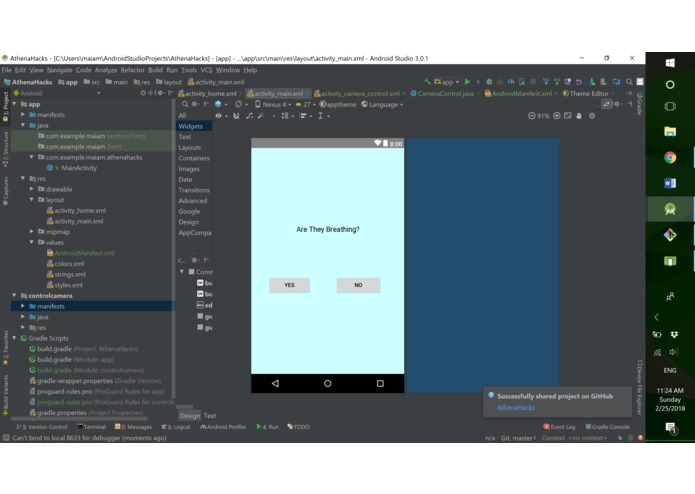Expand the mipmap folder

[x=31, y=231]
